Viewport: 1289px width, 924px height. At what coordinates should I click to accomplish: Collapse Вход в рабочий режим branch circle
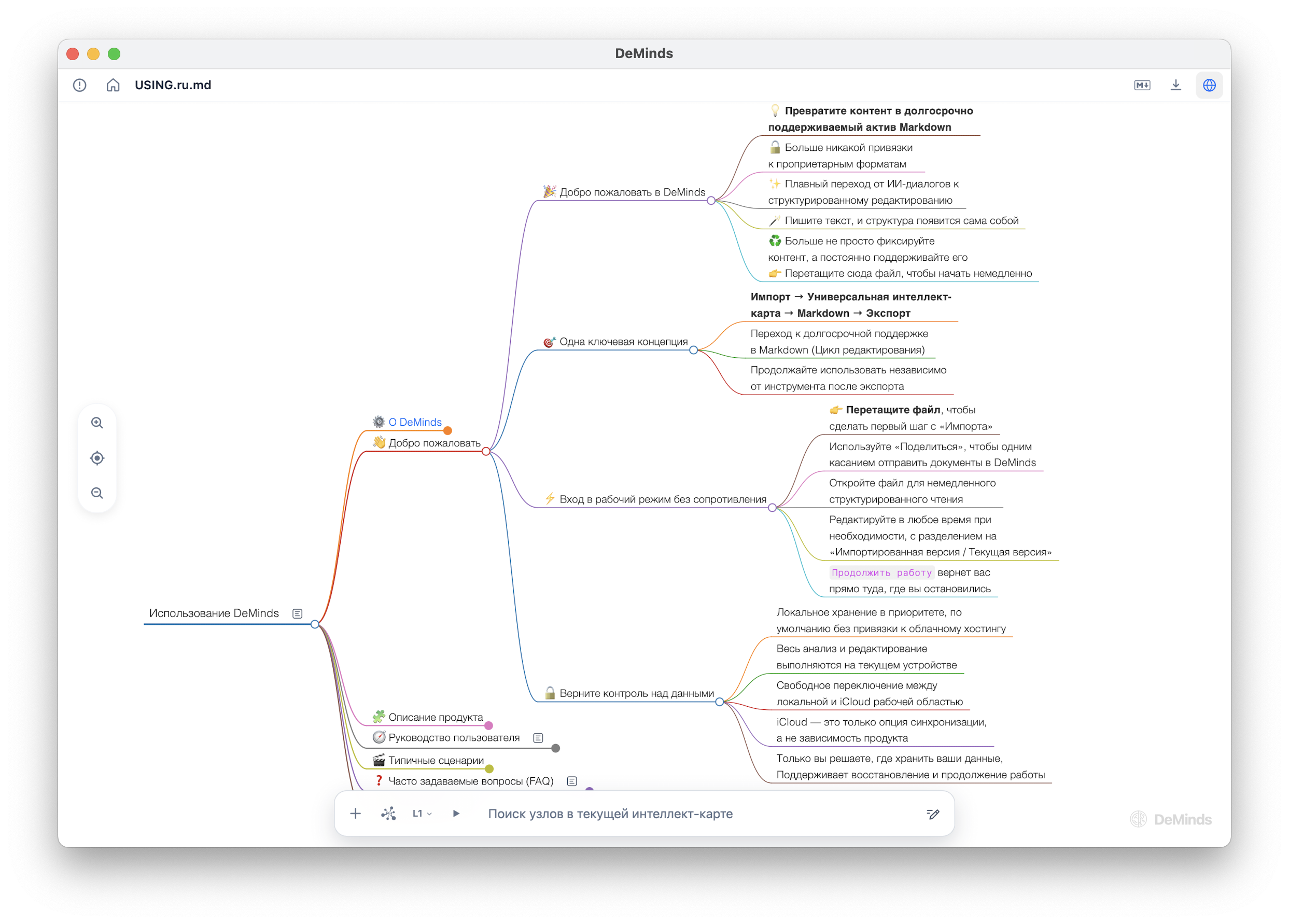(x=772, y=508)
